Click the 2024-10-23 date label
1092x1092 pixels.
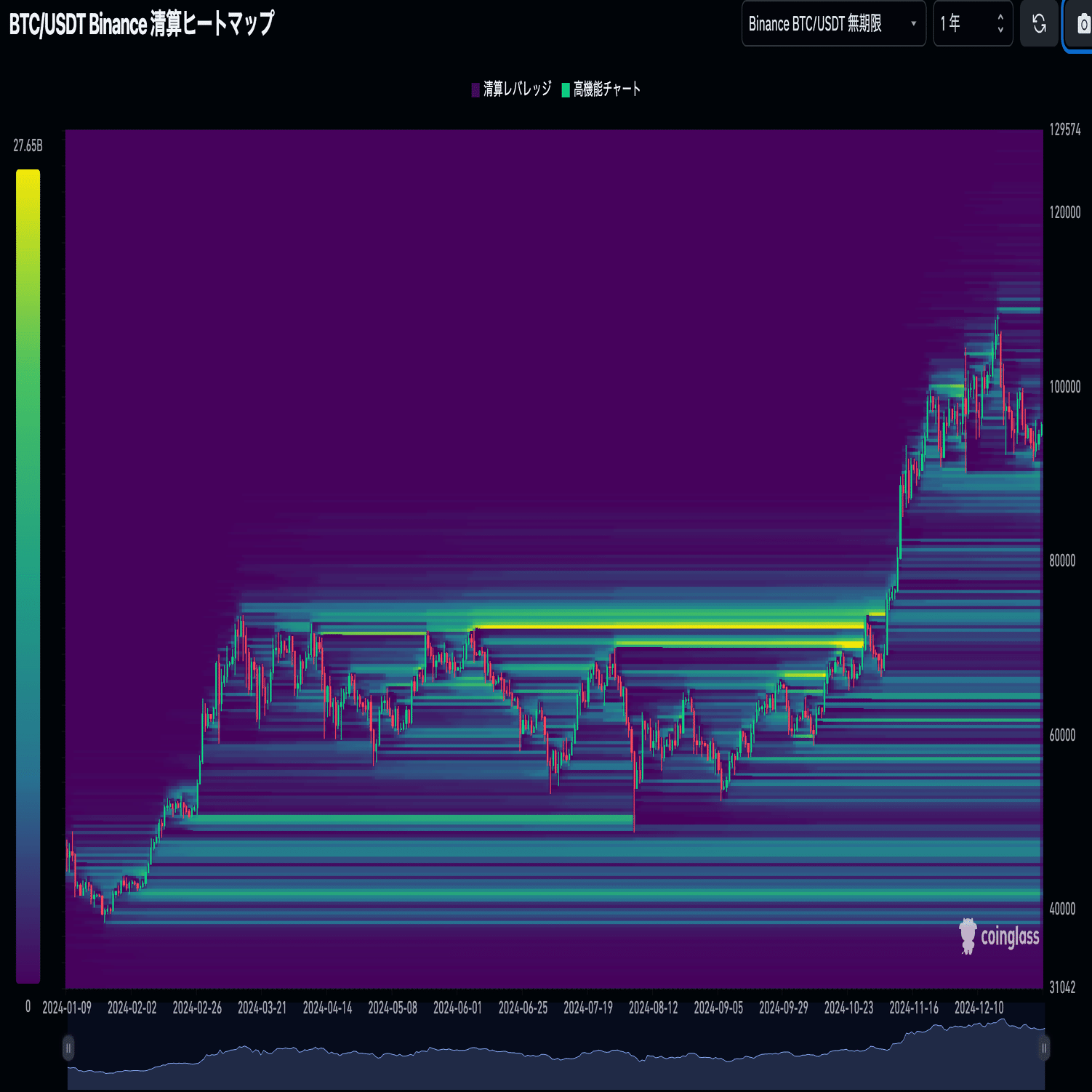coord(849,1008)
